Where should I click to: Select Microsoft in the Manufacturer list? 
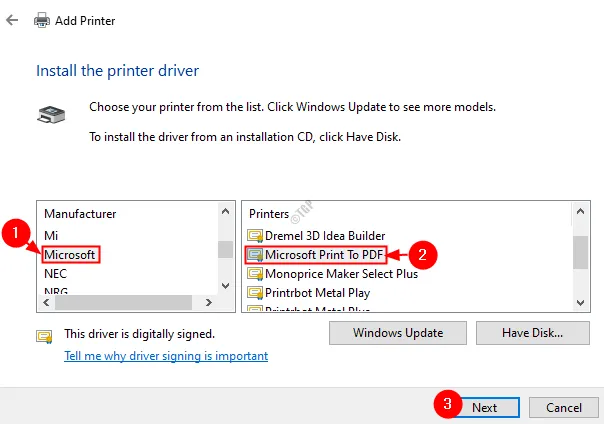(x=70, y=255)
